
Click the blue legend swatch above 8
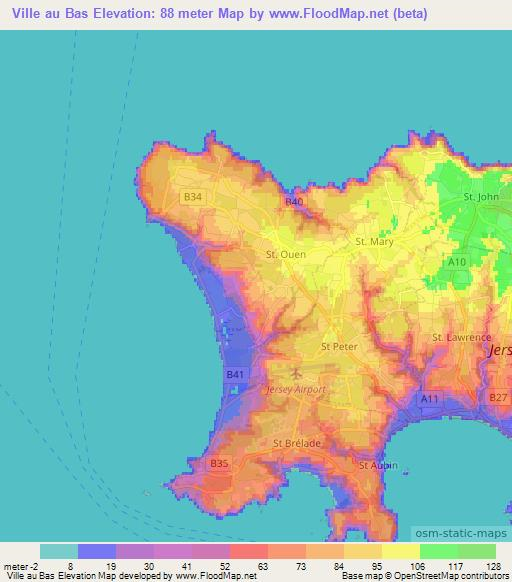[x=97, y=551]
